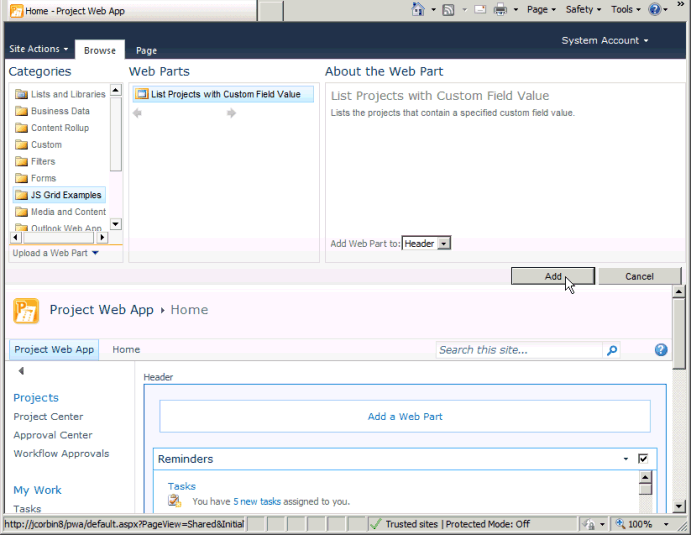Open the Safety menu

tap(583, 9)
